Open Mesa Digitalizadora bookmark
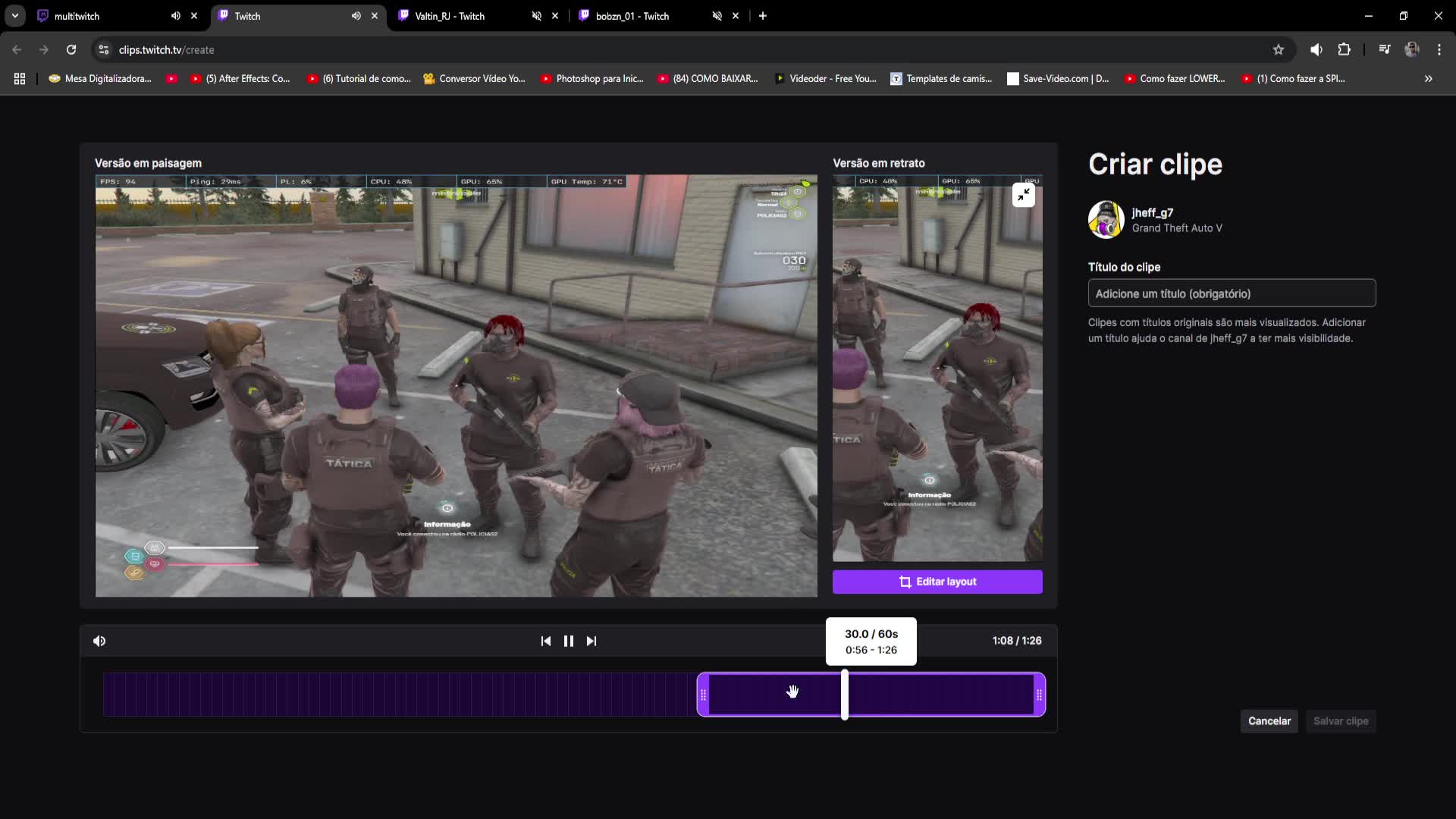Screen dimensions: 1456x819 [100, 79]
